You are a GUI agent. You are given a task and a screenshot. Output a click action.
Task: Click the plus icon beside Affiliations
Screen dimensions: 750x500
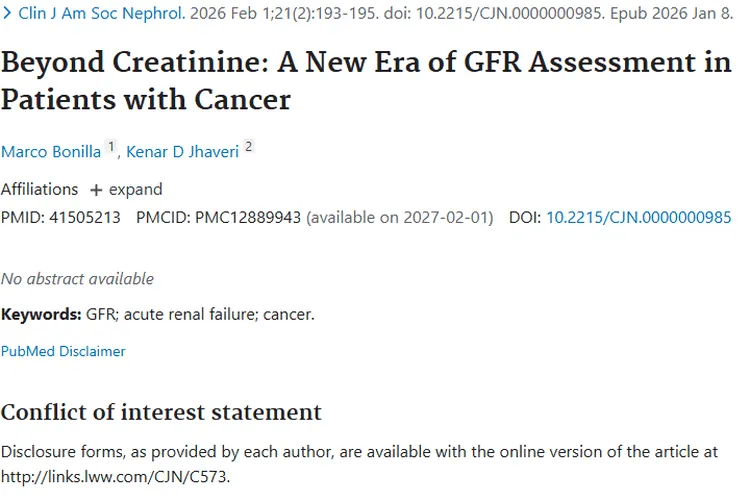tap(96, 190)
